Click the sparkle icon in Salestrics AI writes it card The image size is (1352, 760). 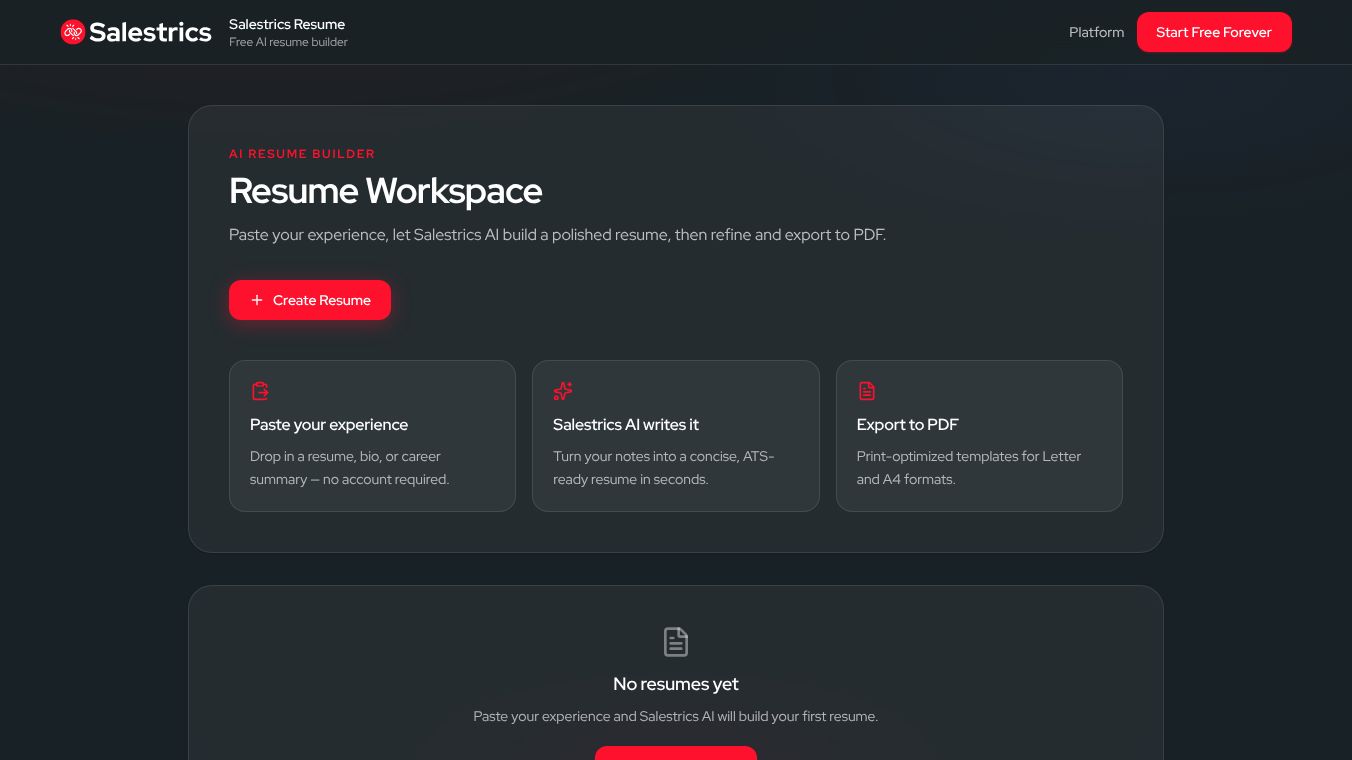coord(563,391)
